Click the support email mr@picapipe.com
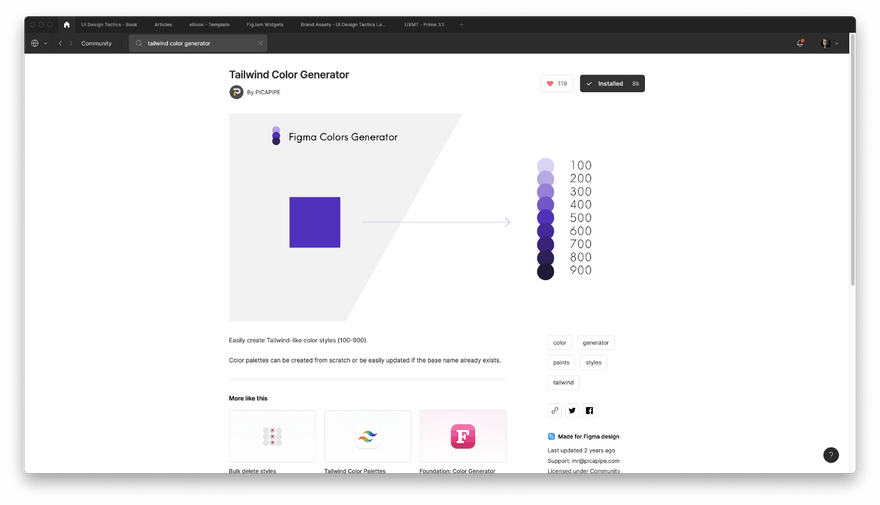This screenshot has height=505, width=880. click(x=595, y=461)
